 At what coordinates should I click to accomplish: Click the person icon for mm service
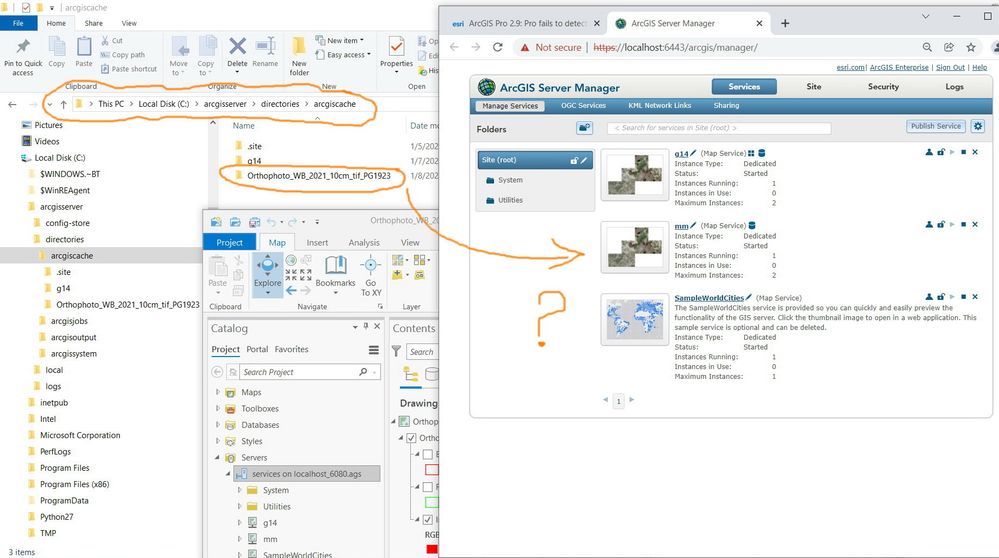929,224
